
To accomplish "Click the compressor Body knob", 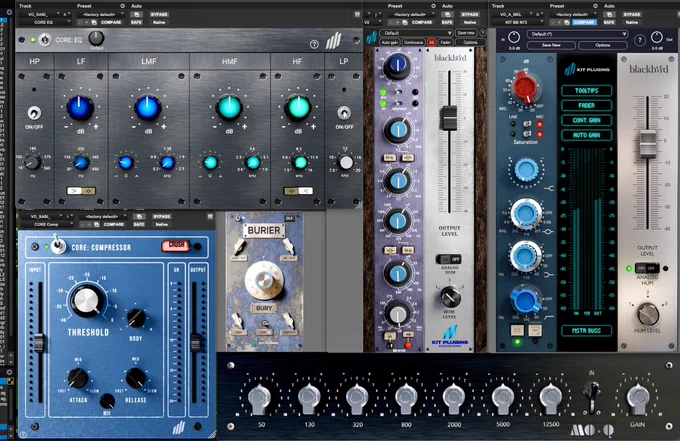I will (x=136, y=319).
